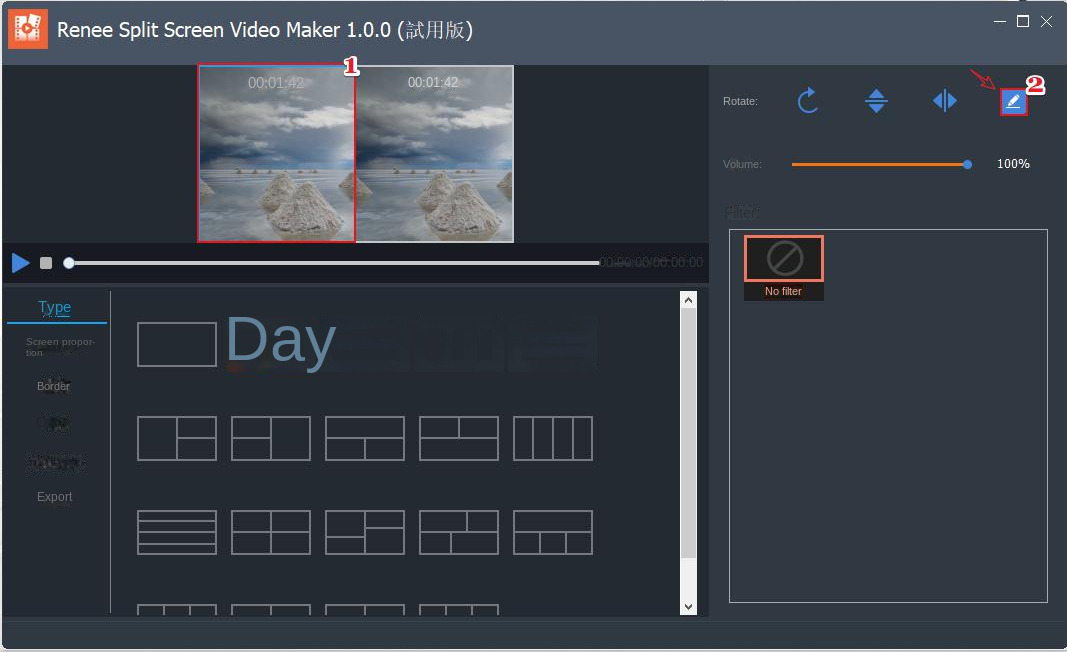The height and width of the screenshot is (652, 1067).
Task: Switch to the Type section
Action: point(54,307)
